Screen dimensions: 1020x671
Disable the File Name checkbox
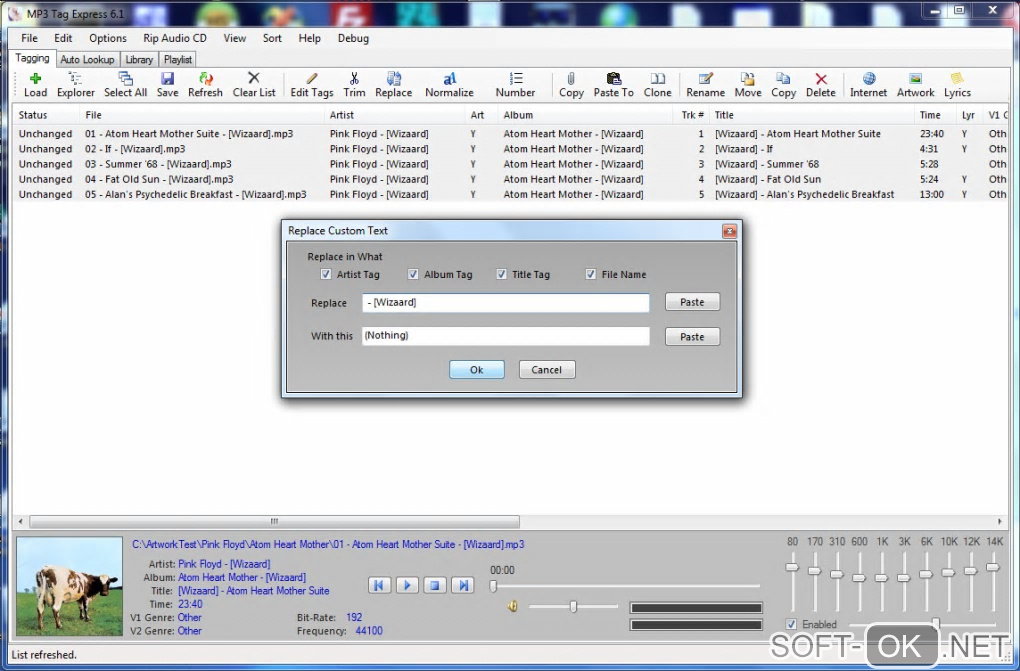(591, 274)
